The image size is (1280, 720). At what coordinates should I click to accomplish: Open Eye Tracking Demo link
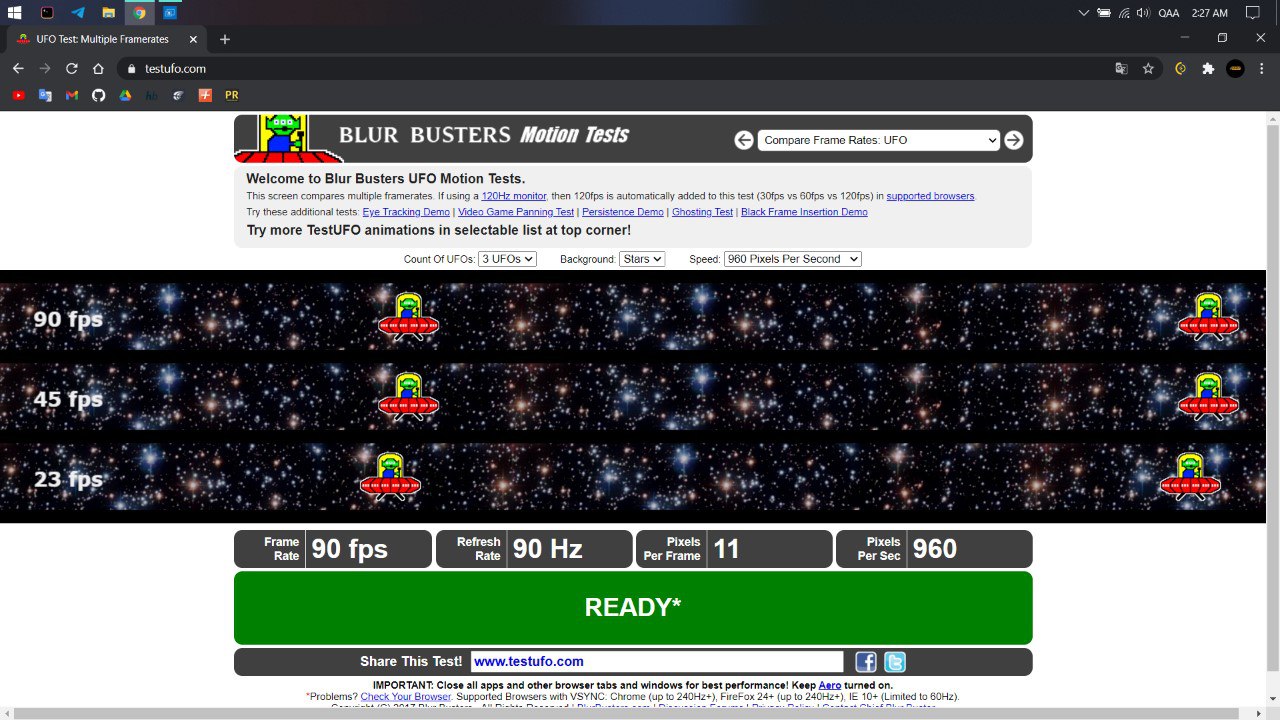(x=406, y=212)
